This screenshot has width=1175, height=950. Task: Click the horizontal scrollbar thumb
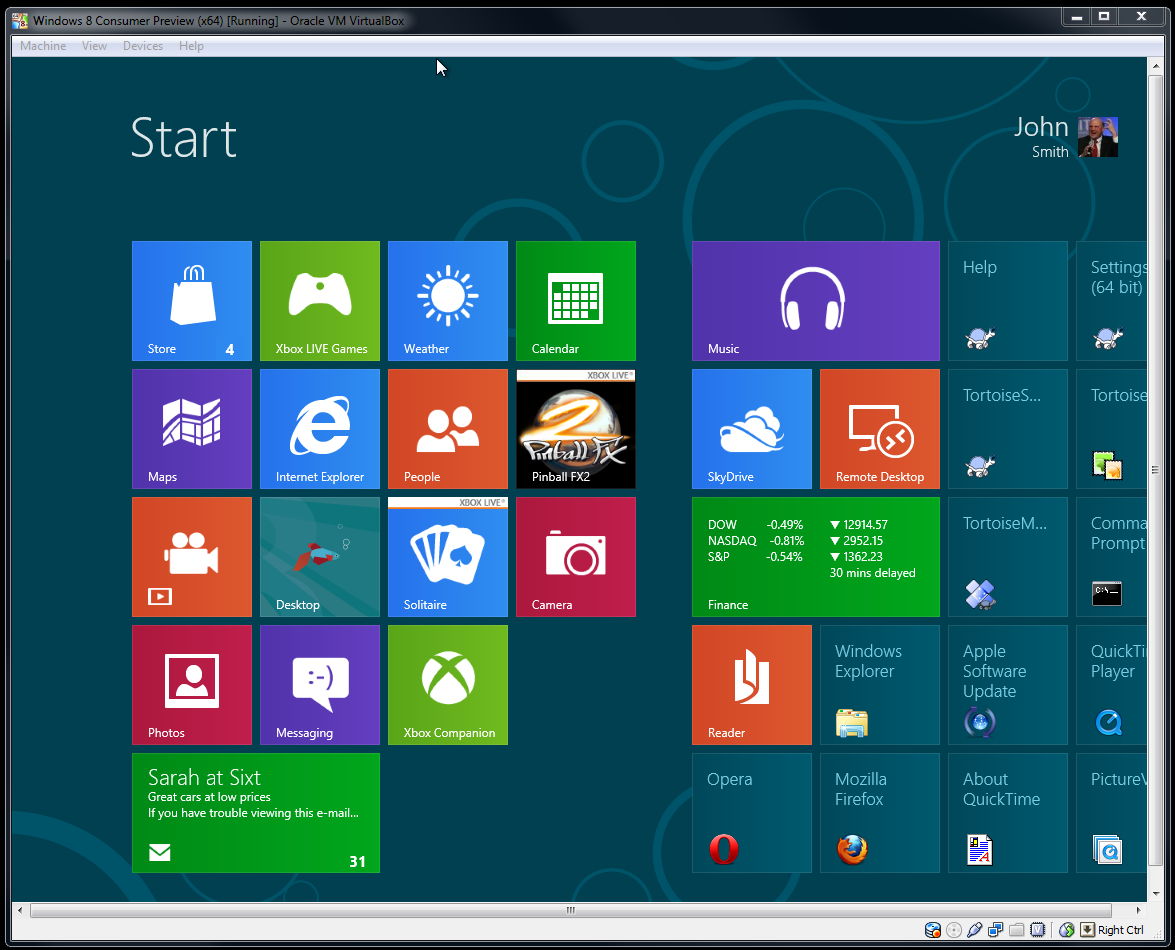tap(570, 910)
